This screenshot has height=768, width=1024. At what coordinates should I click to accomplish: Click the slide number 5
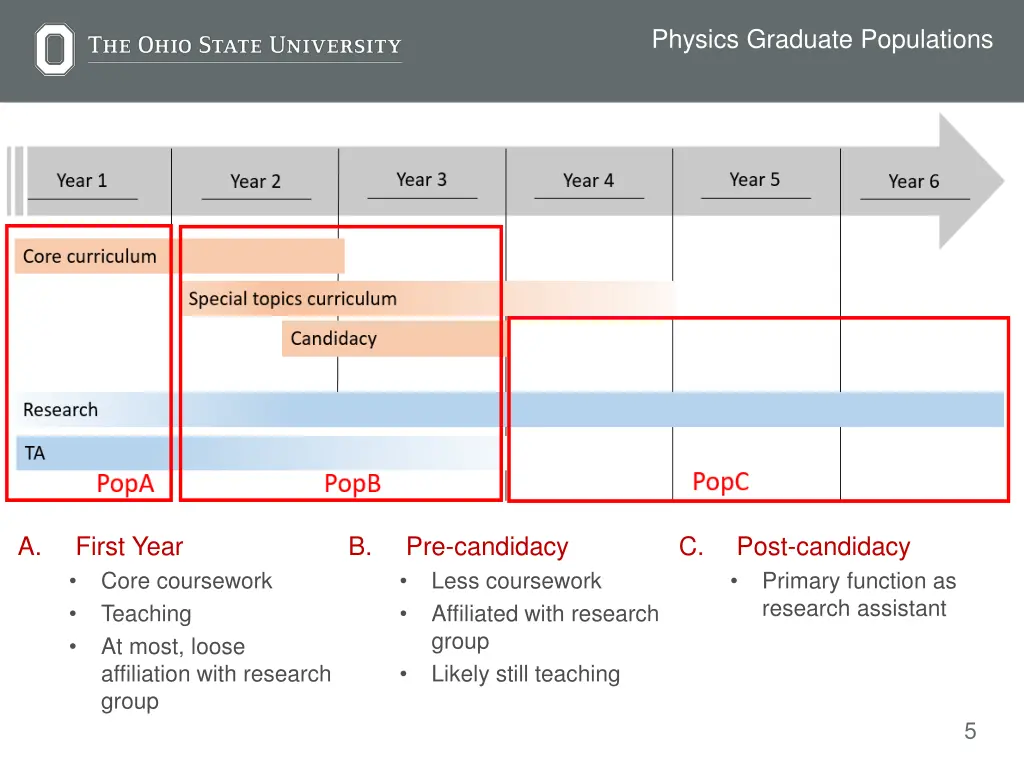tap(970, 731)
